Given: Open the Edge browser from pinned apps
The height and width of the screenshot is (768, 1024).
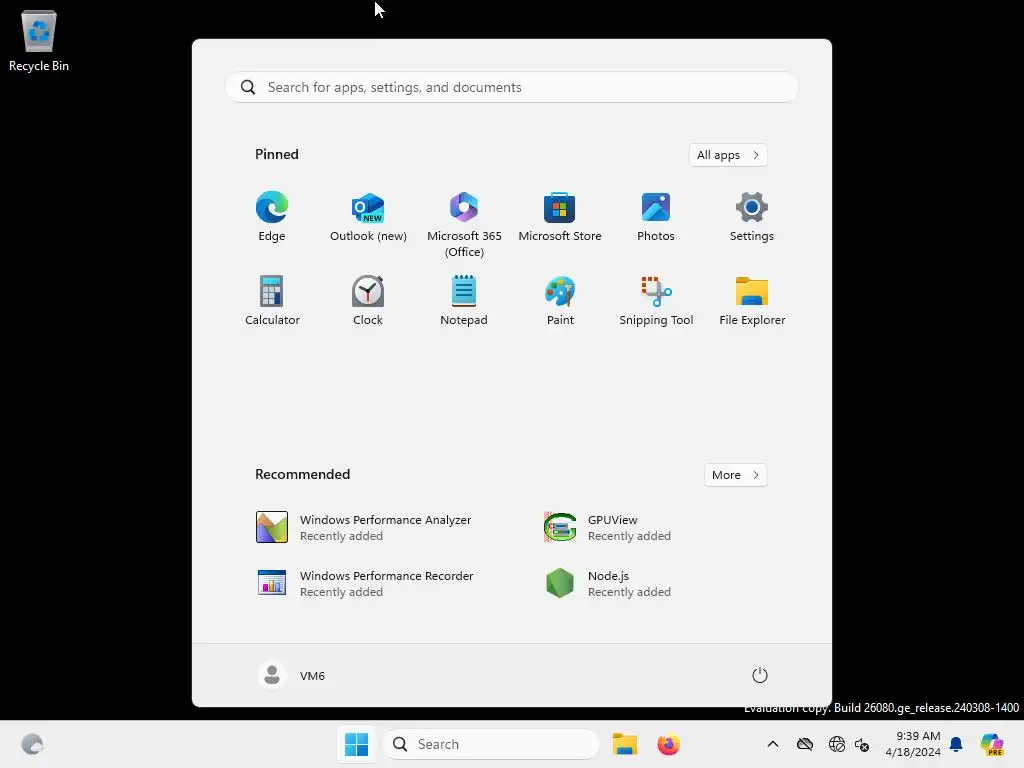Looking at the screenshot, I should click(272, 217).
